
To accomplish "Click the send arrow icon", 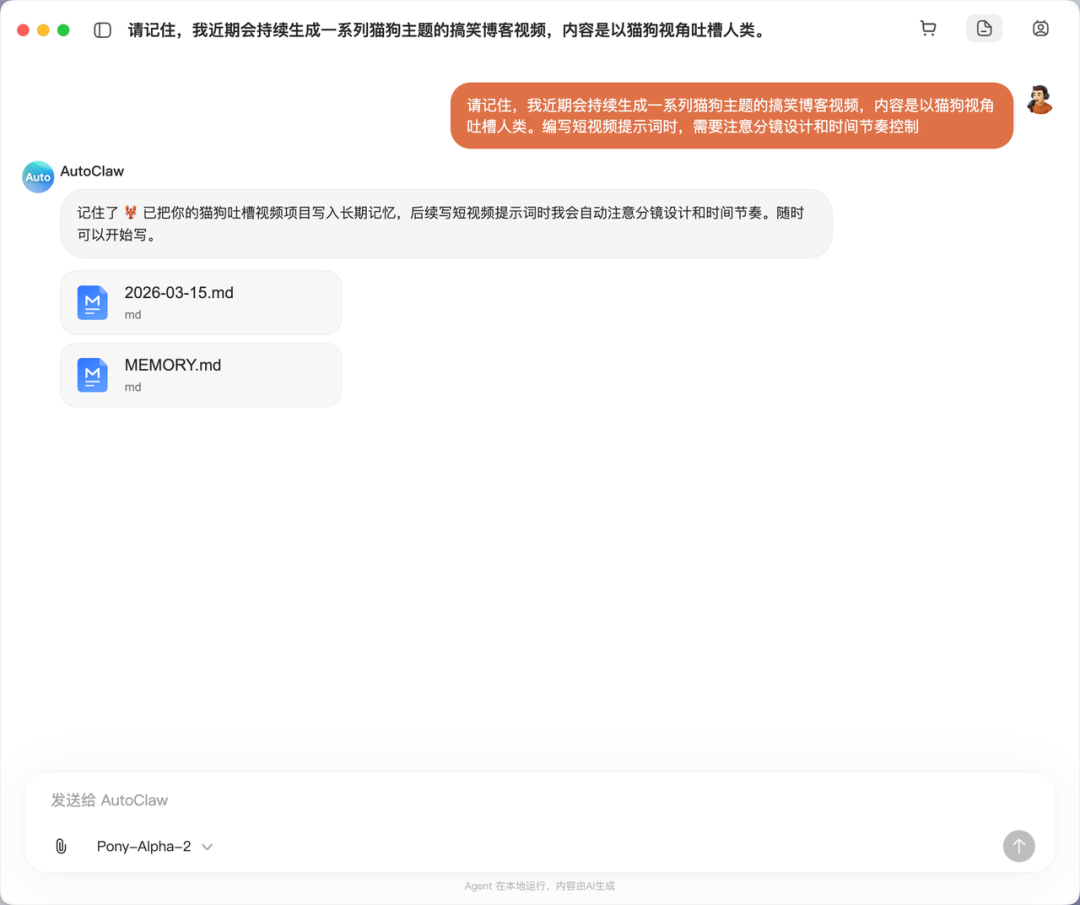I will (x=1019, y=846).
